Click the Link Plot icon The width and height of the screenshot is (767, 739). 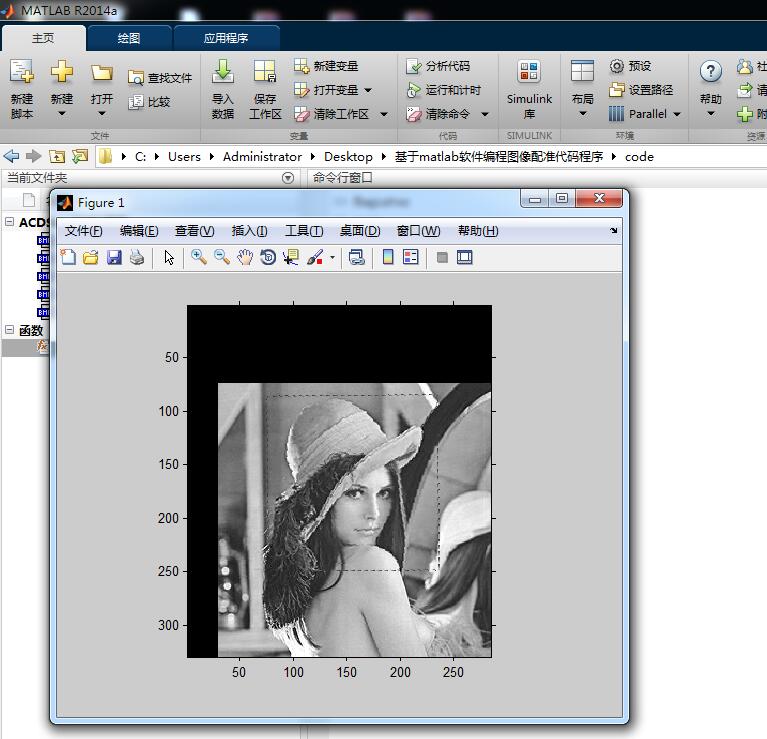click(x=357, y=257)
